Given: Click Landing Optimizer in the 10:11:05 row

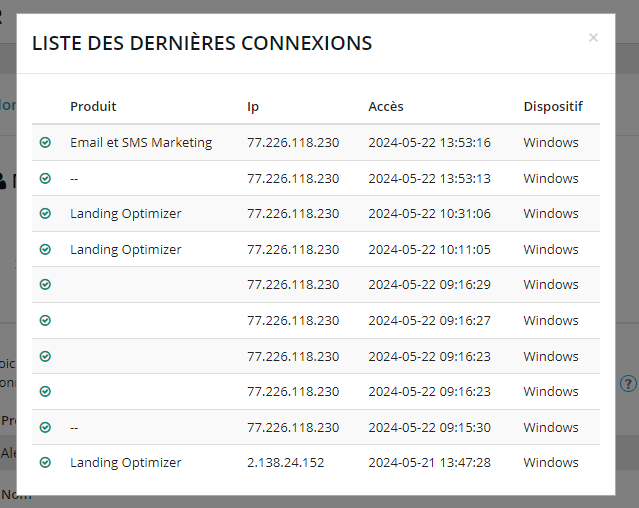Looking at the screenshot, I should point(126,249).
